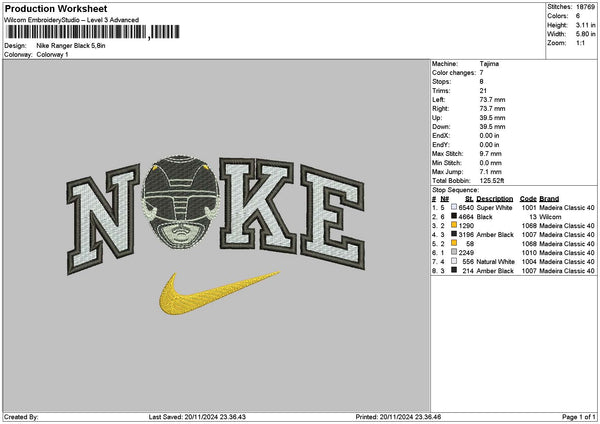Screen dimensions: 600x424
Task: Click the 'N#' column header
Action: pos(445,199)
